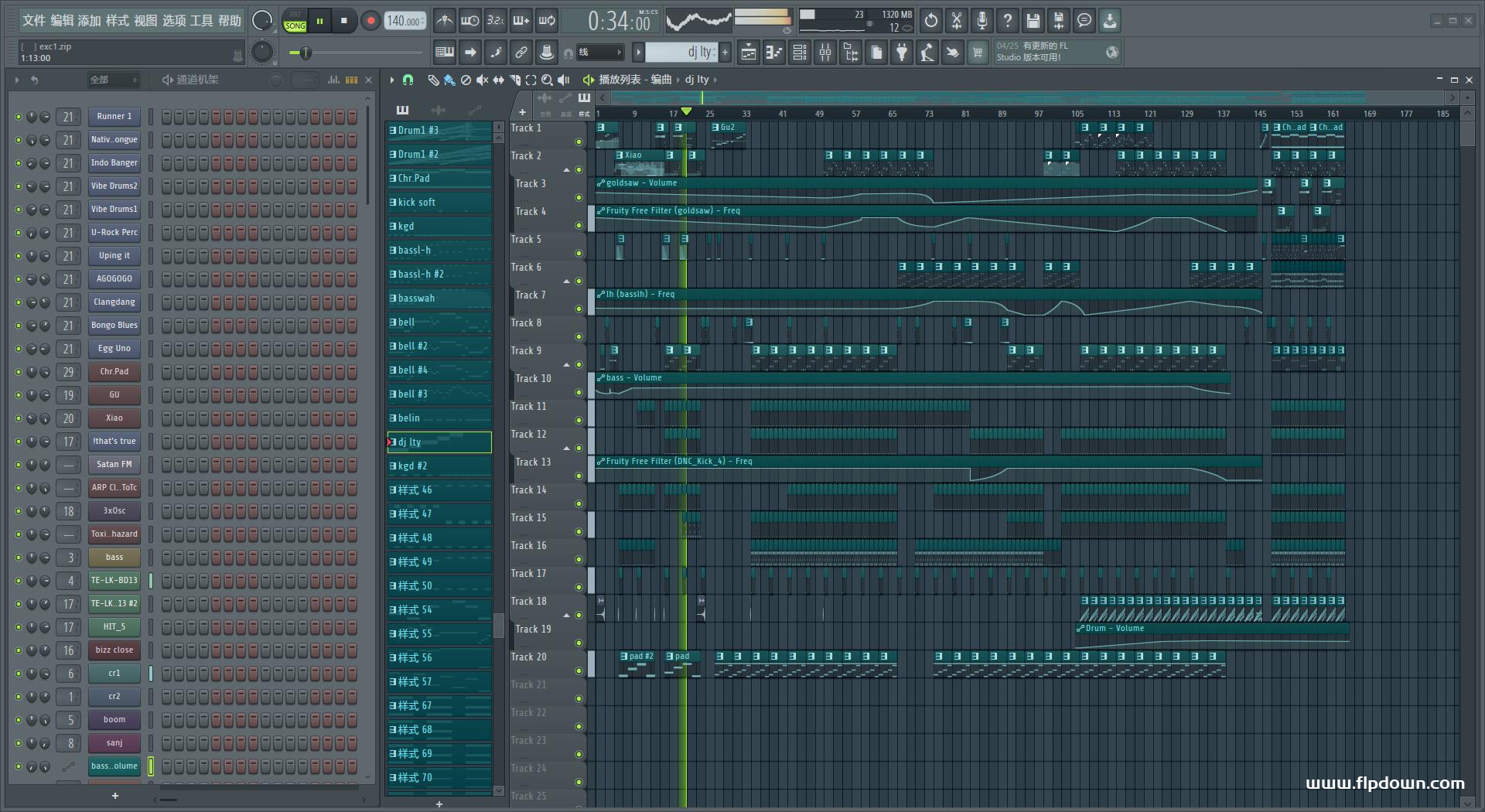
Task: Click the song position slider
Action: point(356,53)
